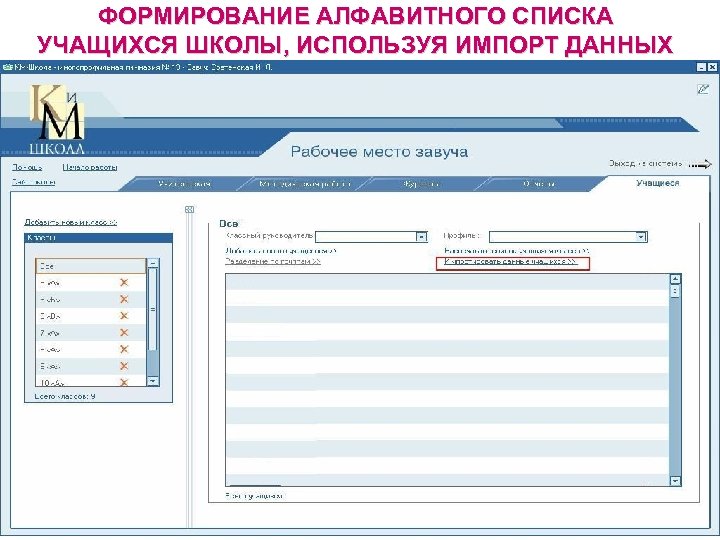Click the pencil note icon at top right
The height and width of the screenshot is (540, 720).
[x=703, y=89]
